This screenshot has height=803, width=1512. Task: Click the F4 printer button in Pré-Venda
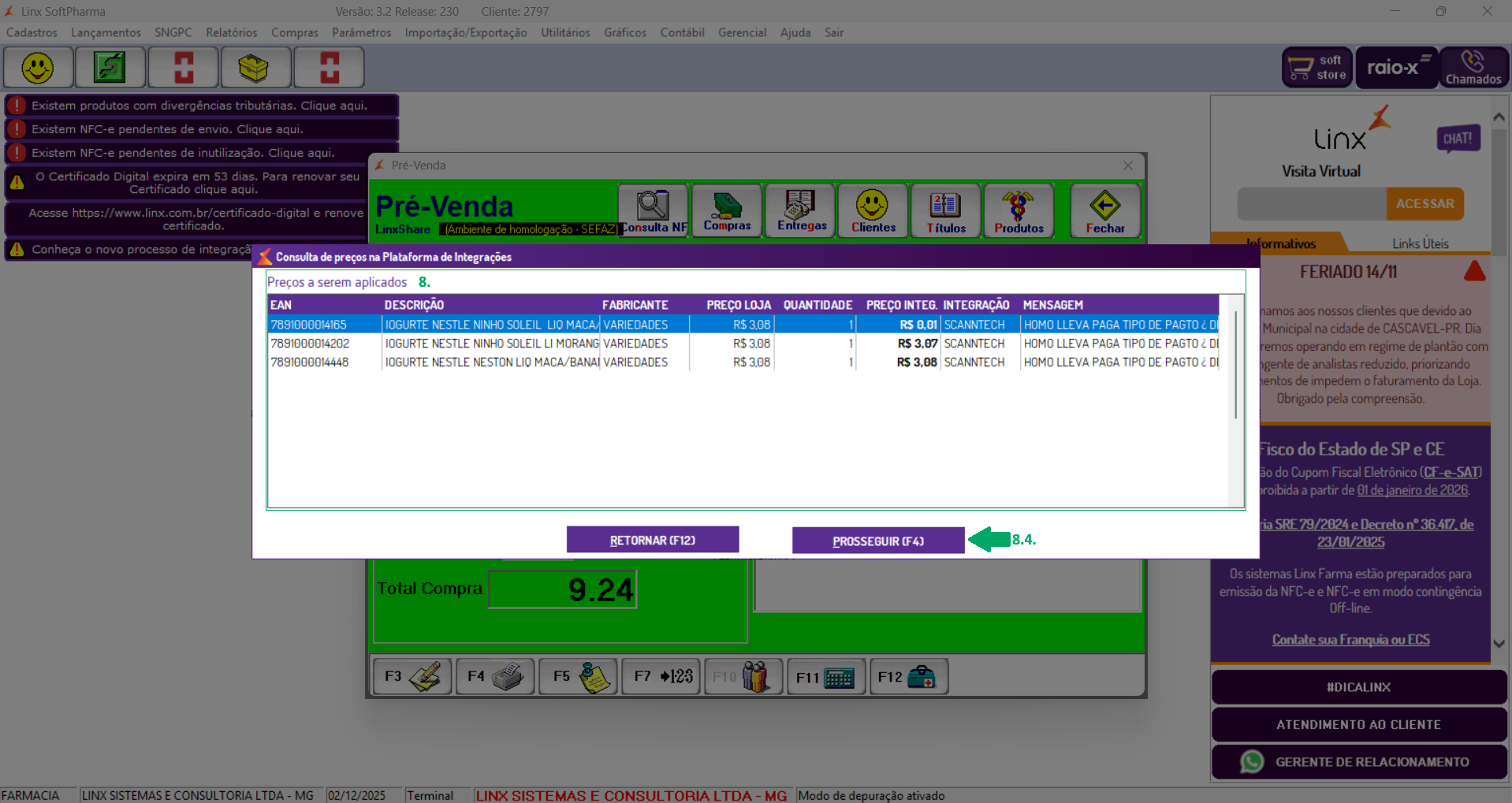495,676
